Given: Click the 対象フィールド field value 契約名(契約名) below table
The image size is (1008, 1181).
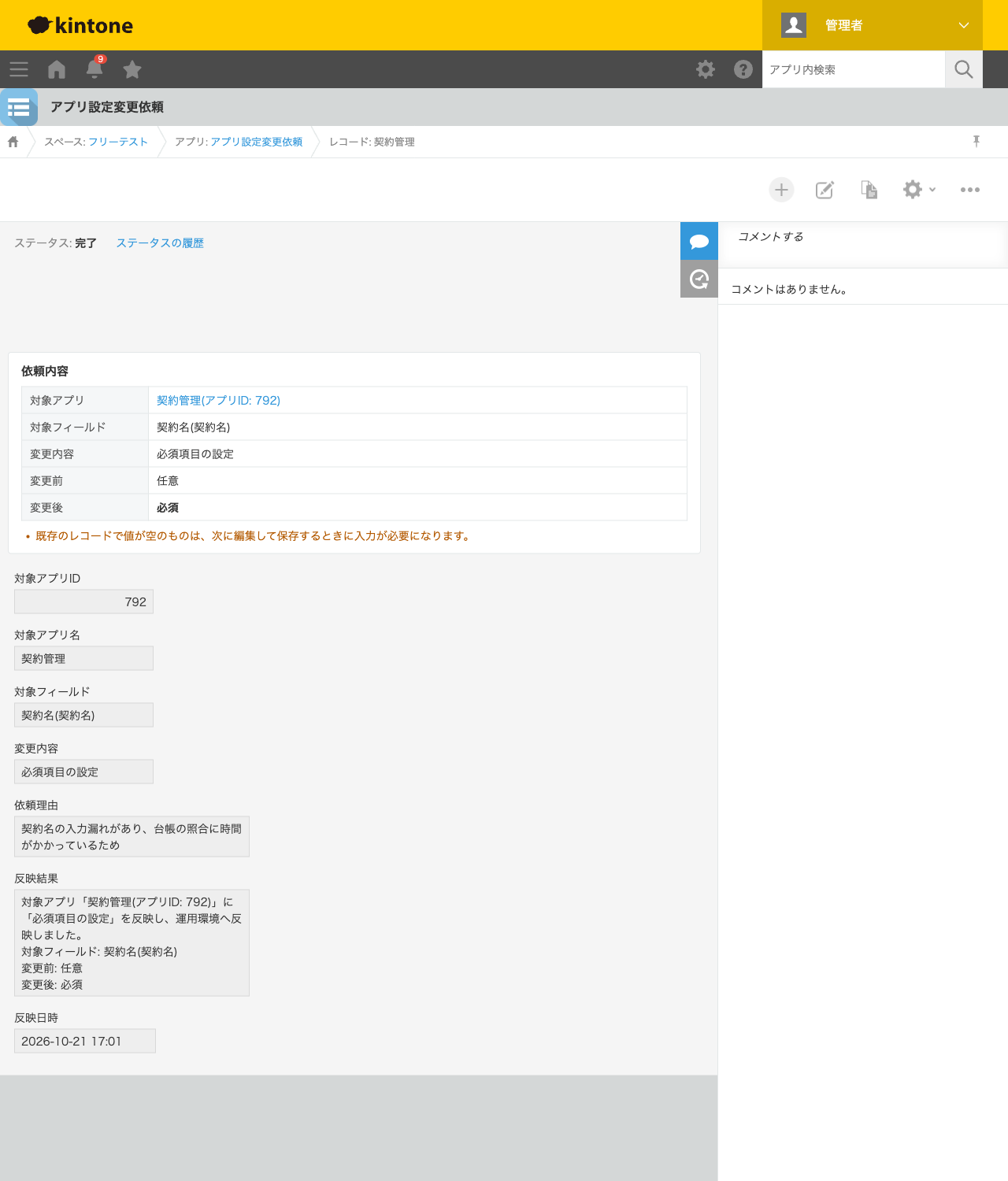Looking at the screenshot, I should 83,715.
